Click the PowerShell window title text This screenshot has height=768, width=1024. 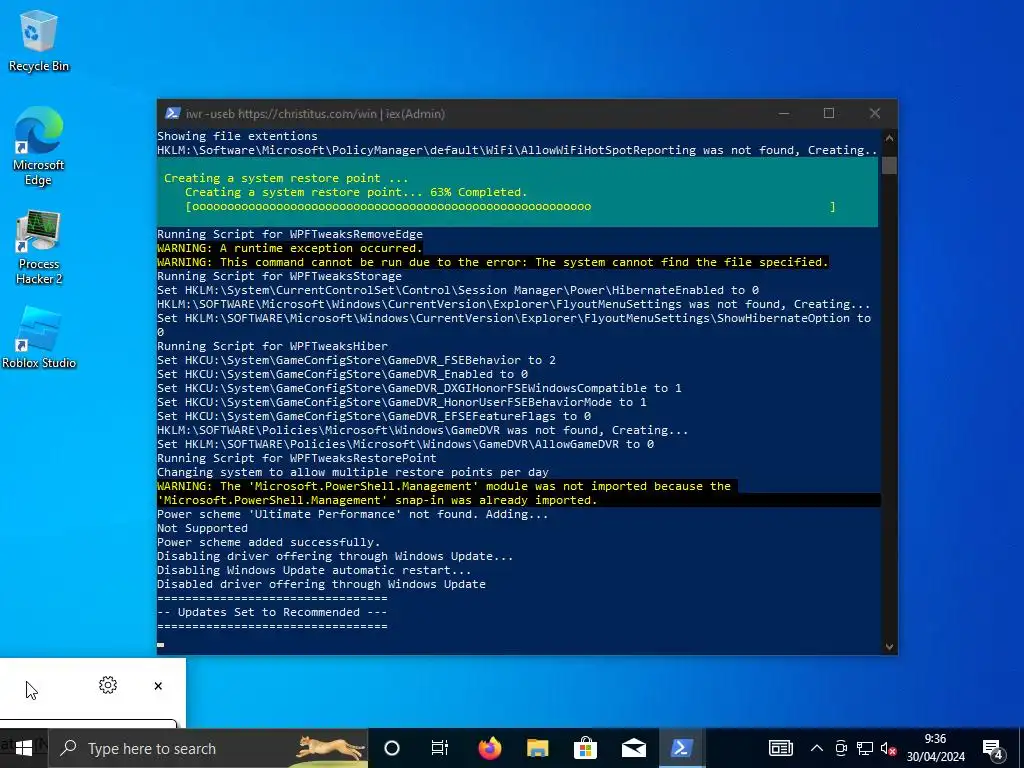point(315,114)
